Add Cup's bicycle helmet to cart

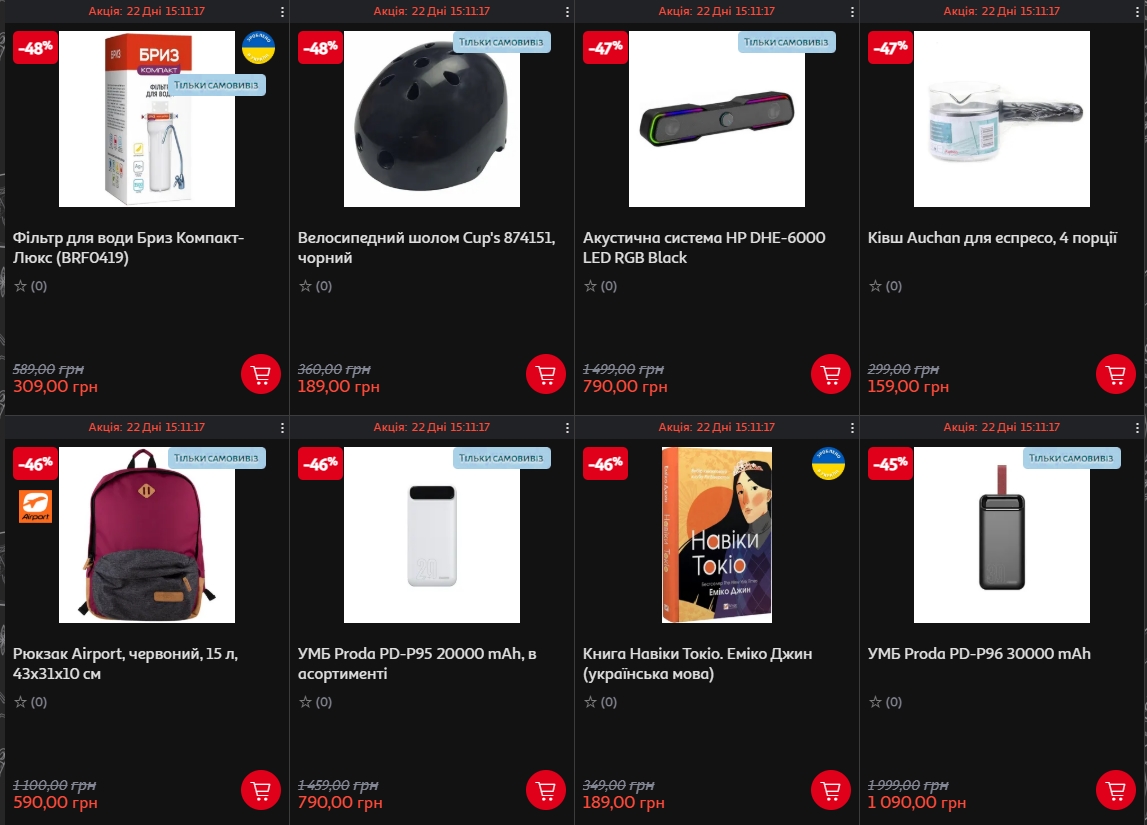pyautogui.click(x=546, y=374)
